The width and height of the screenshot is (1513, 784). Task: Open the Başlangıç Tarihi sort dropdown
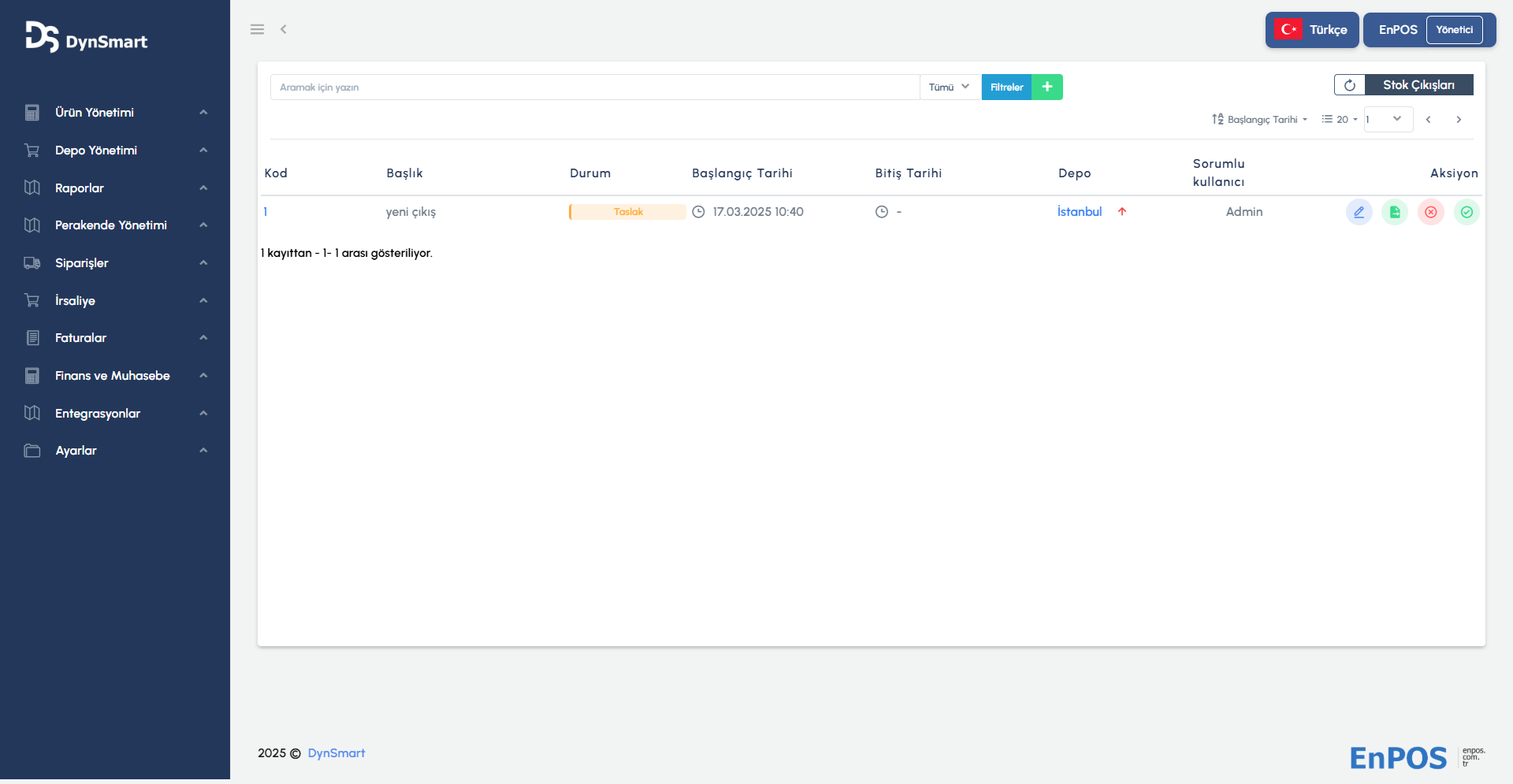tap(1260, 120)
